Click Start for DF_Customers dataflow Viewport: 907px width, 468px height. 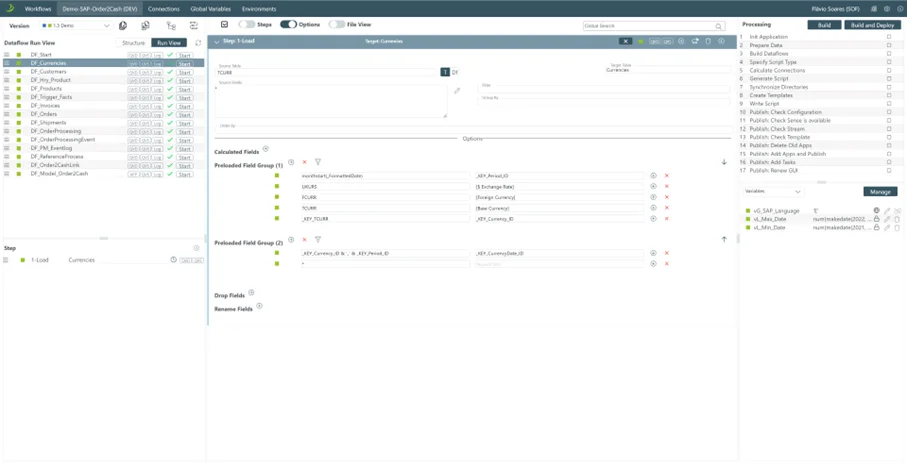(185, 72)
